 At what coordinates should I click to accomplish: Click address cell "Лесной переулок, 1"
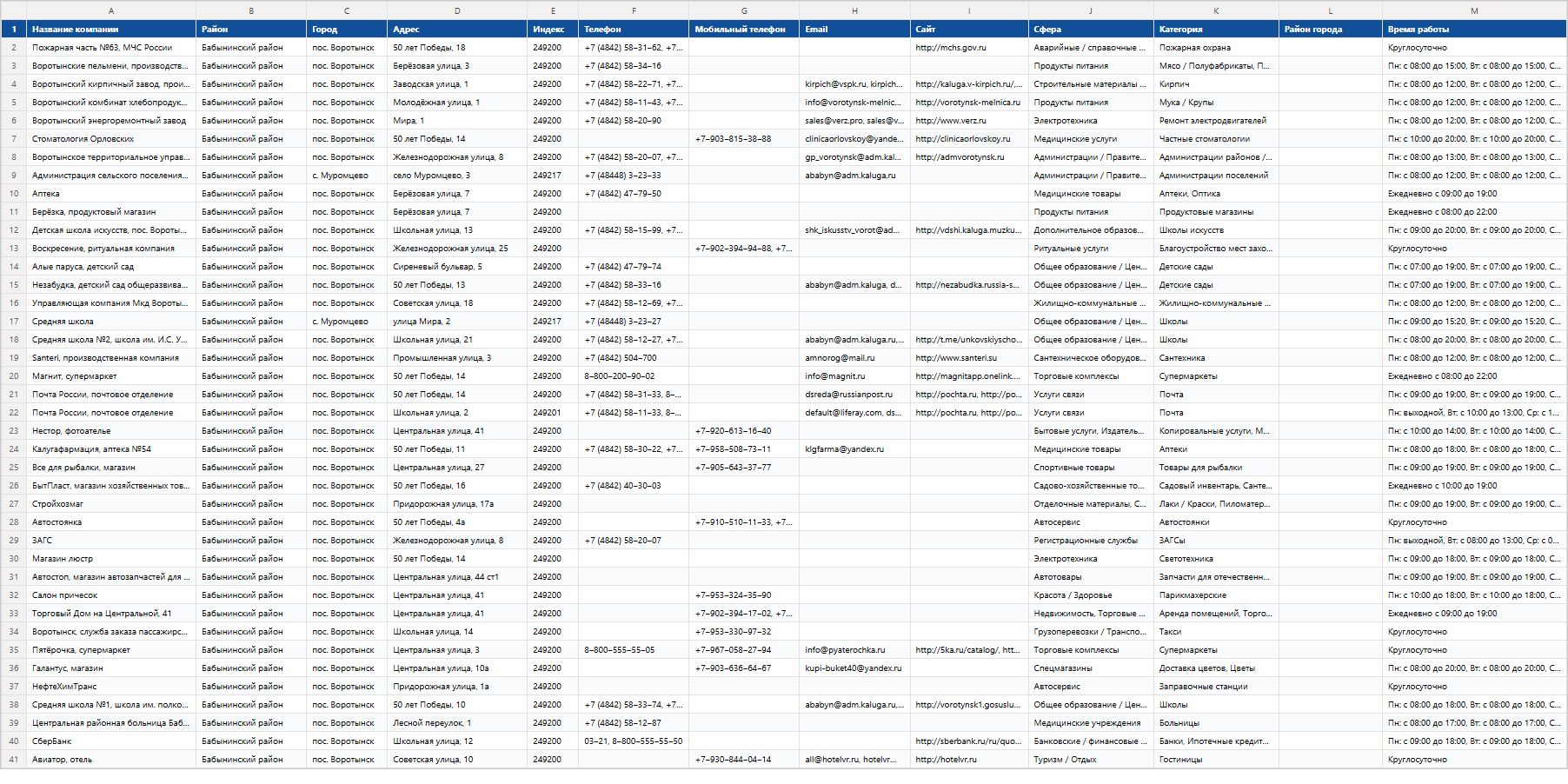[x=457, y=723]
